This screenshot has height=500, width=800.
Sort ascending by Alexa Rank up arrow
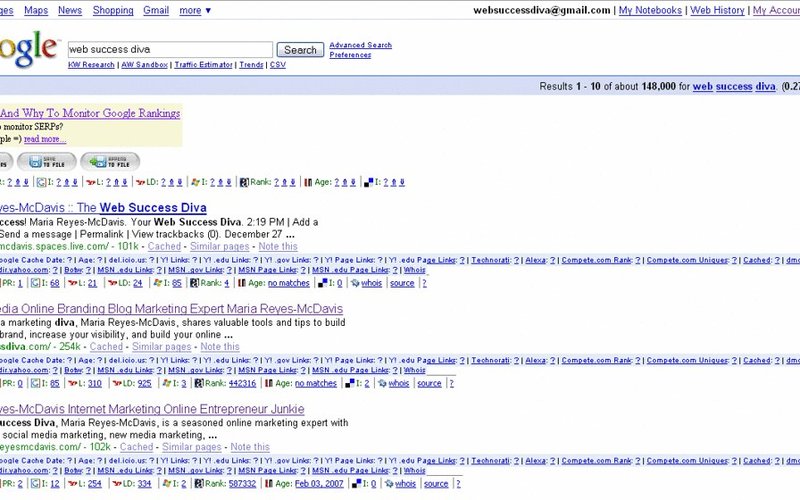click(x=285, y=182)
